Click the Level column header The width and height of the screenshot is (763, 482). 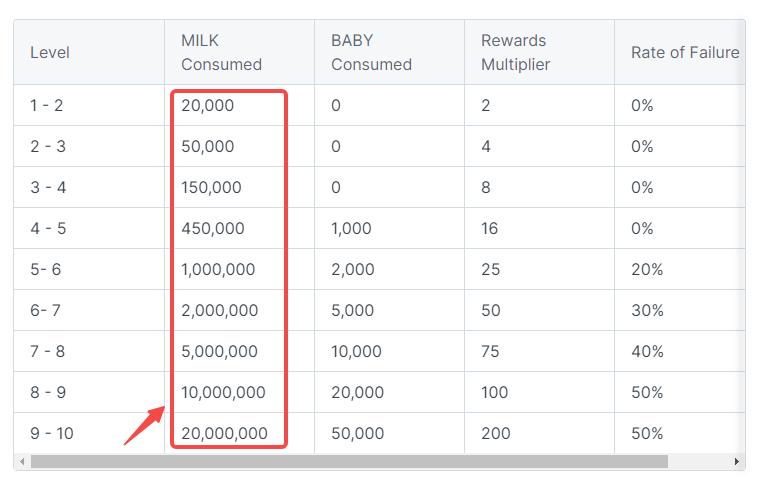point(50,52)
